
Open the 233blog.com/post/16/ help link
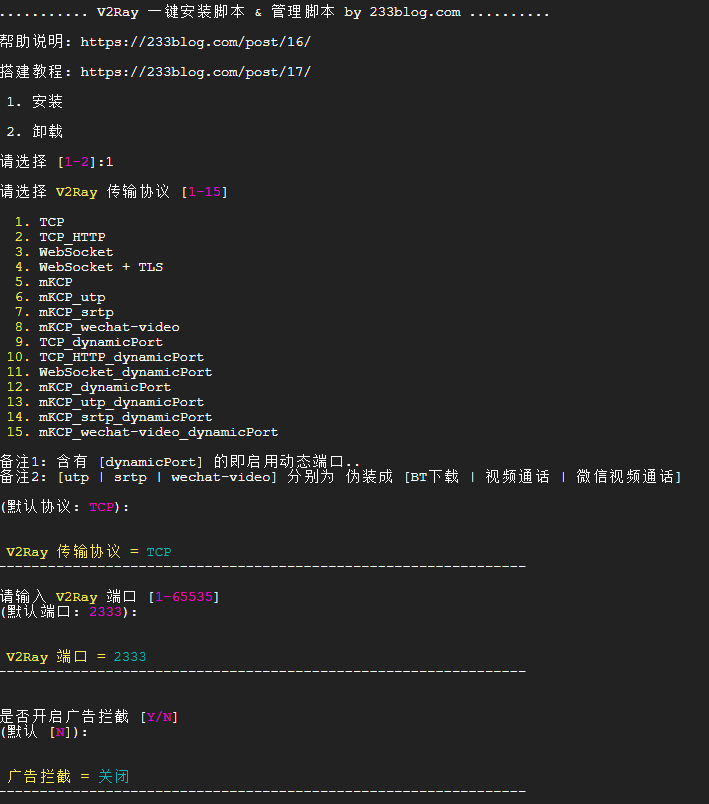(195, 42)
